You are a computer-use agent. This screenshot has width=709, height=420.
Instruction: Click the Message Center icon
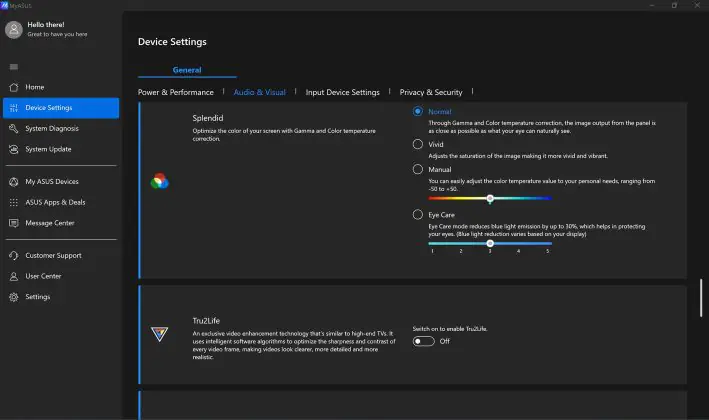click(x=14, y=223)
